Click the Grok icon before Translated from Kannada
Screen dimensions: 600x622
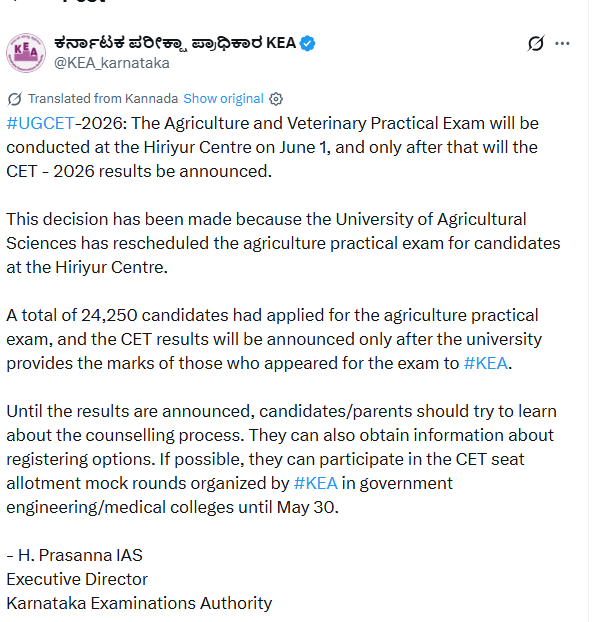15,99
